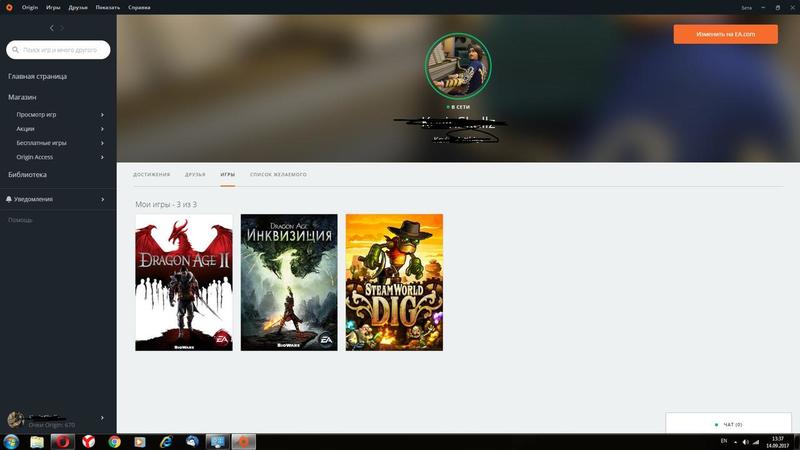Click the volume speaker tray icon
The image size is (800, 450).
tap(745, 442)
